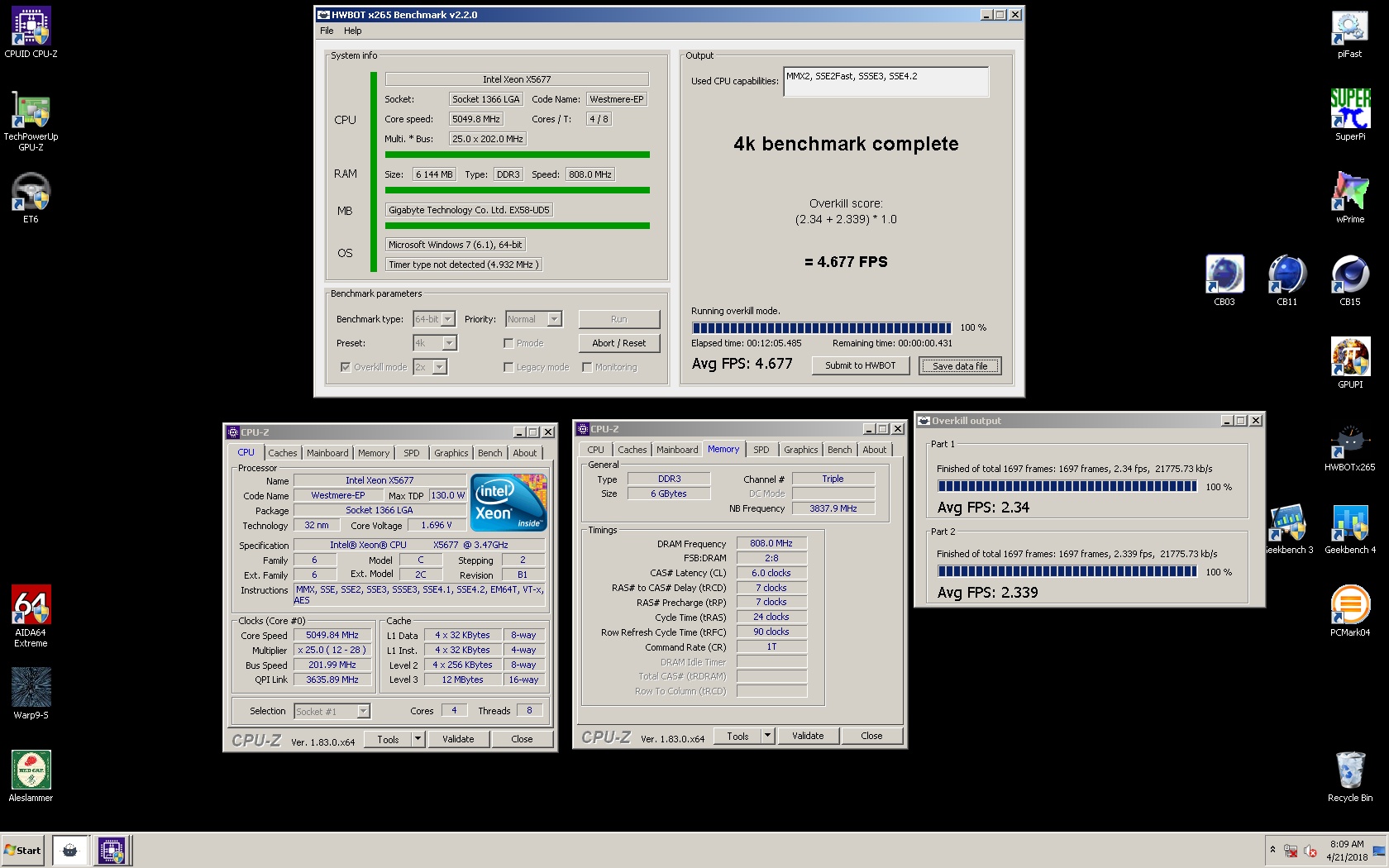
Task: Open SuperPi desktop shortcut
Action: 1350,116
